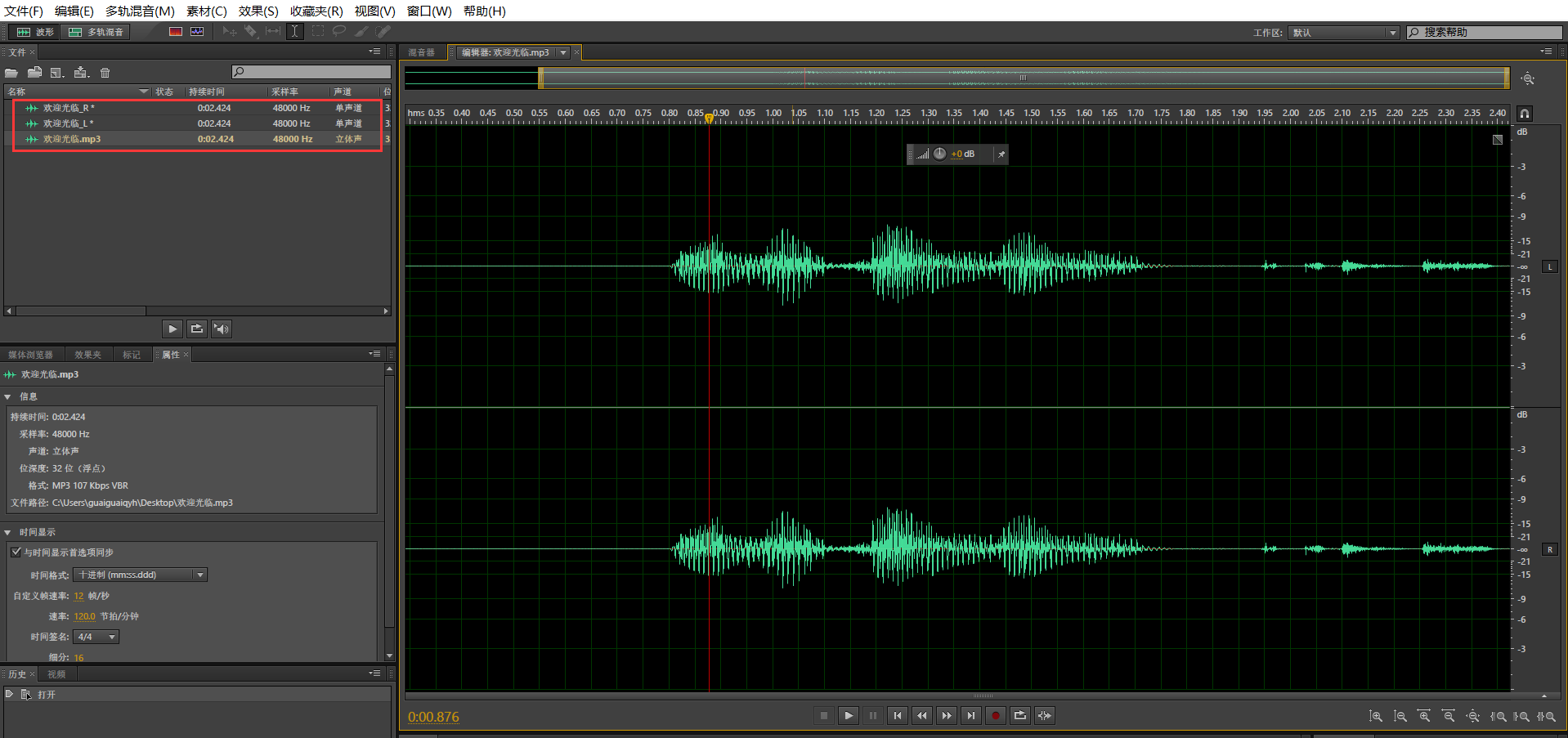Select the Spot Healing Brush tool
Screen dimensions: 1568x738
point(383,31)
